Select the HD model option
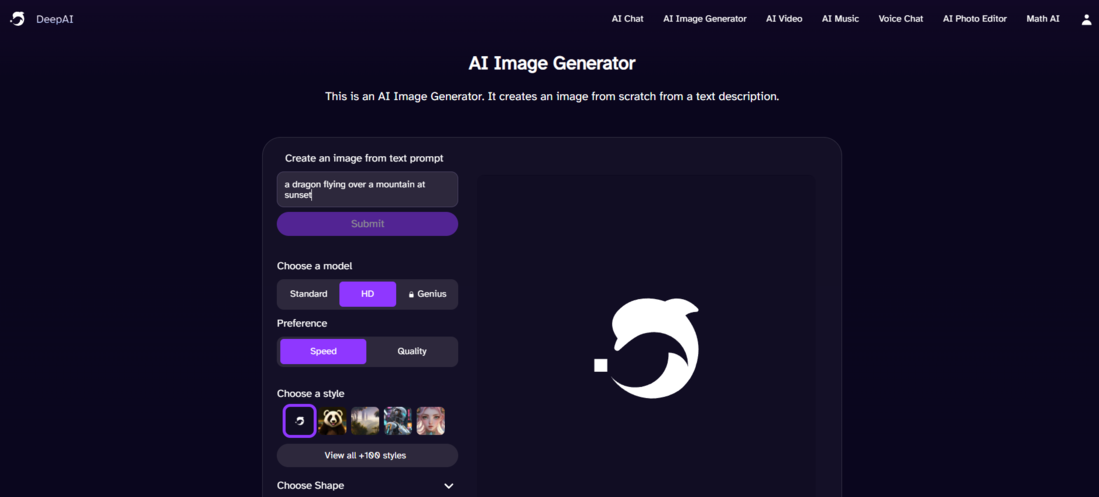Screen dimensions: 1099x497 [x=368, y=294]
